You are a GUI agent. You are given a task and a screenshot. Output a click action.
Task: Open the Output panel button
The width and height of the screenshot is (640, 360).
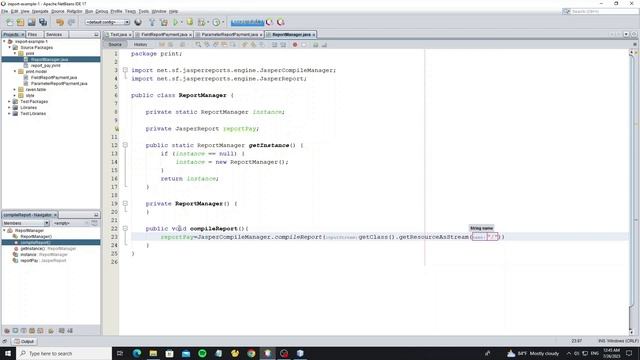tap(24, 341)
